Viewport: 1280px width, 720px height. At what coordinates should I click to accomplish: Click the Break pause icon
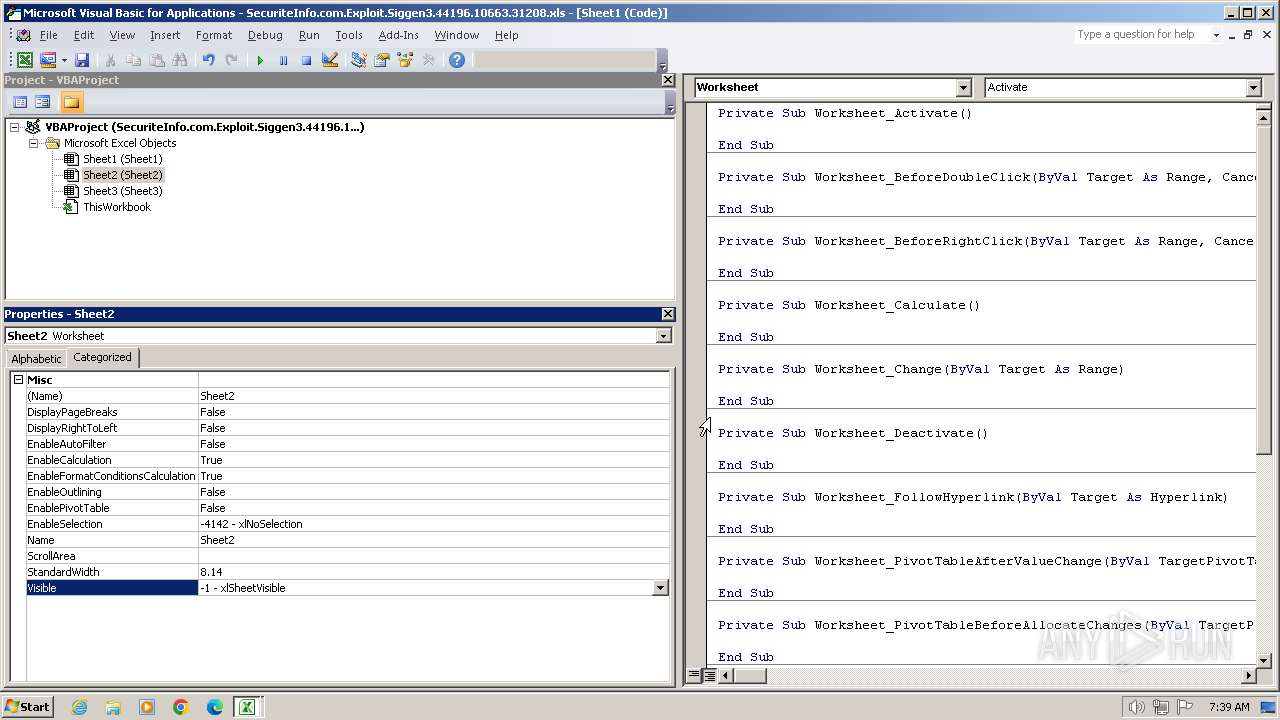pos(283,61)
